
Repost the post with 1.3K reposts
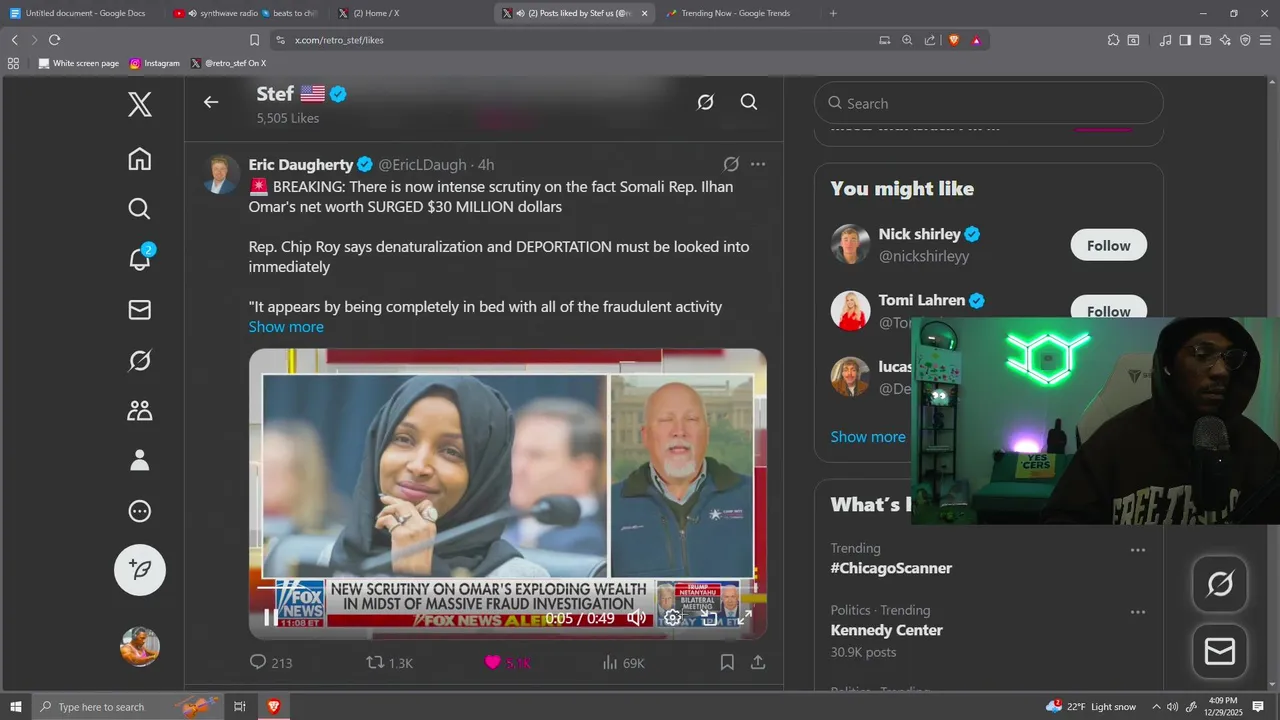coord(389,662)
